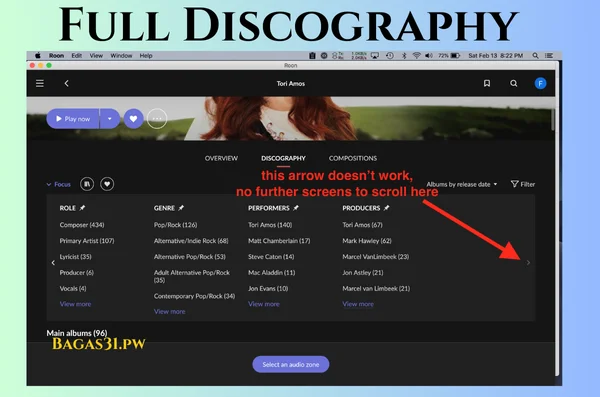The image size is (600, 397).
Task: Open the Window menu
Action: tap(121, 56)
